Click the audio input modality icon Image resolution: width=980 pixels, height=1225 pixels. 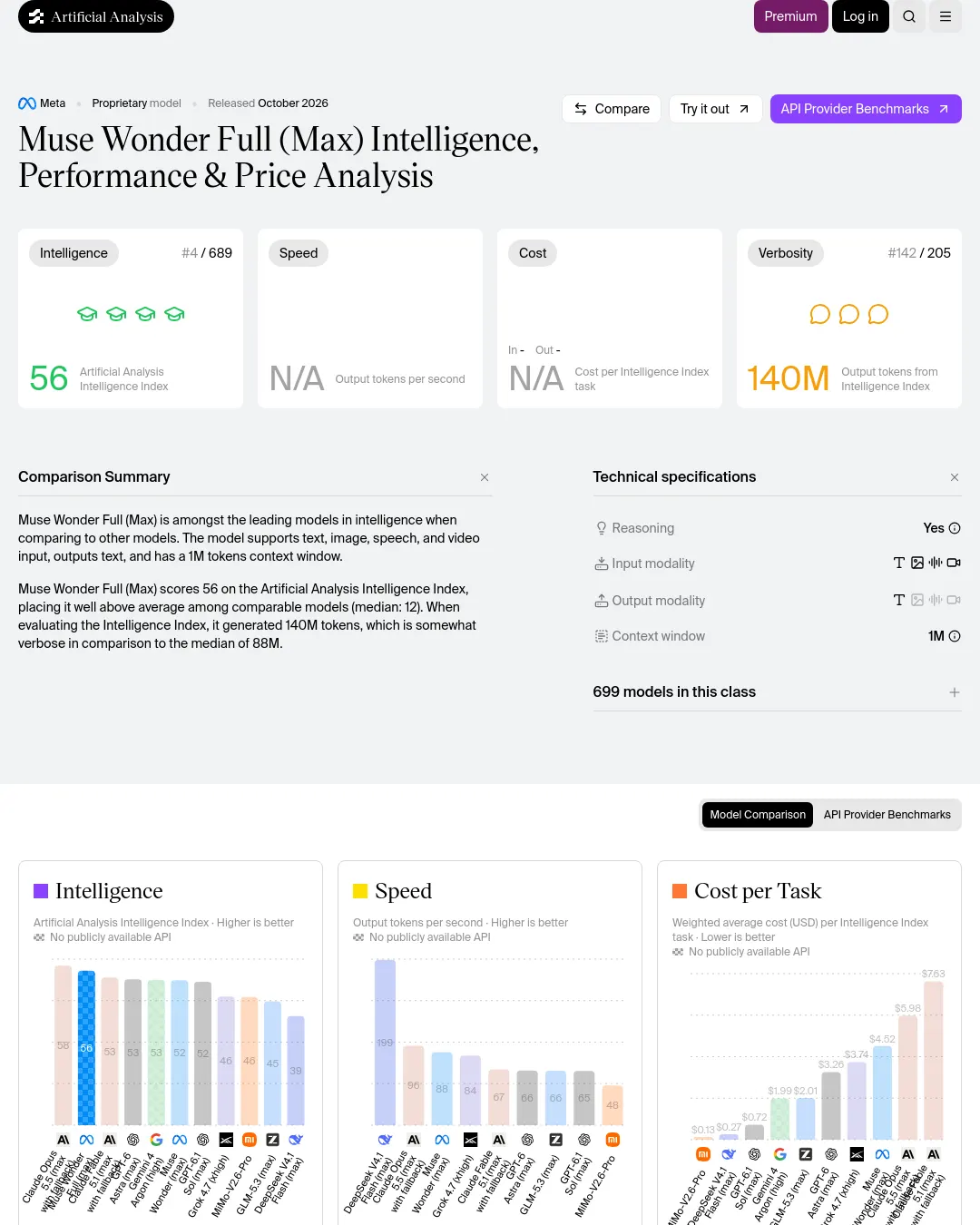pyautogui.click(x=936, y=563)
